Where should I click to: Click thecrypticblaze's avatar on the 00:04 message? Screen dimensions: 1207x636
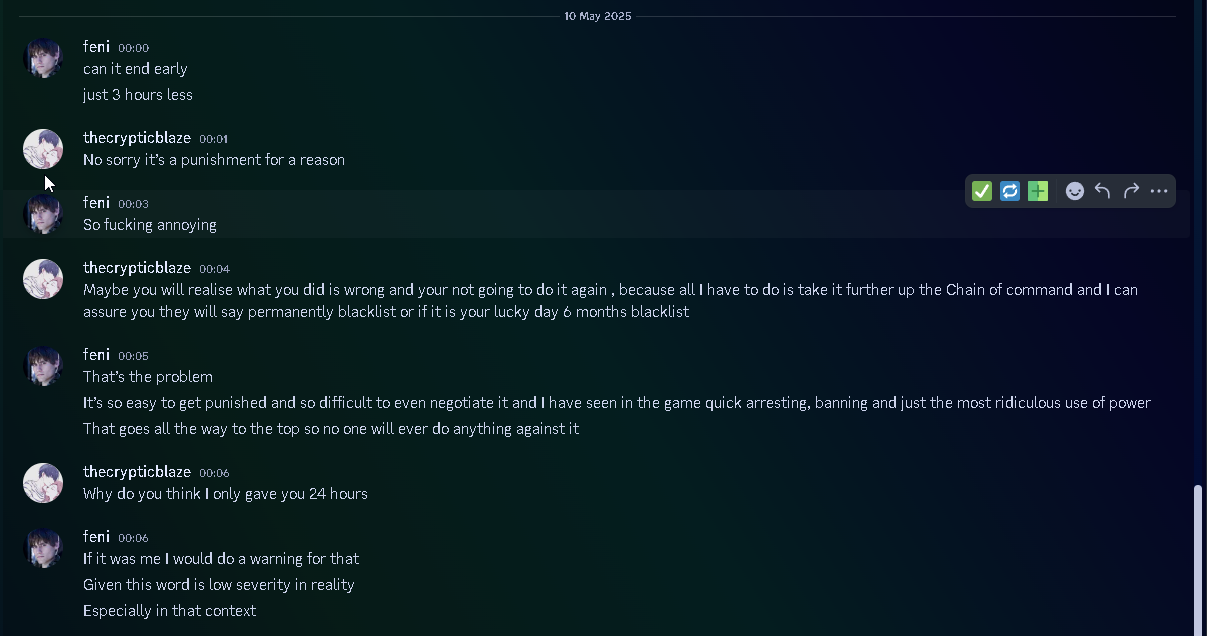(43, 279)
